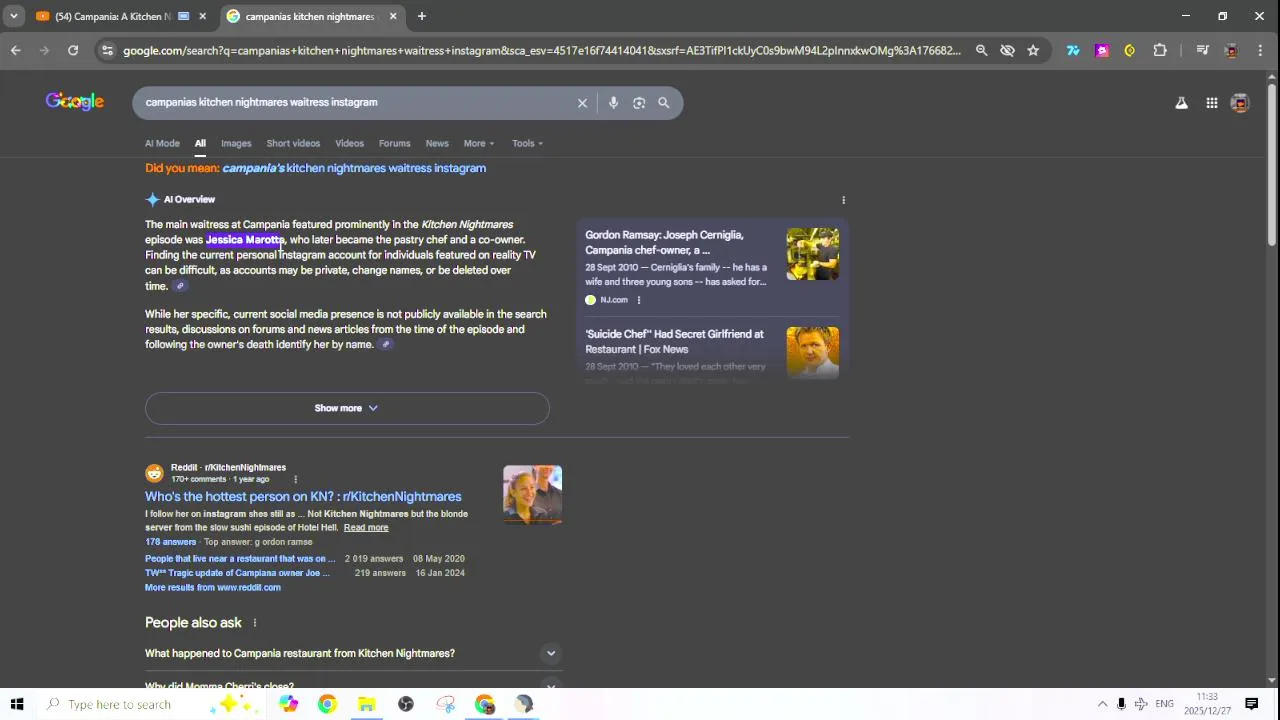Open the Extensions puzzle menu
1280x720 pixels.
1160,50
